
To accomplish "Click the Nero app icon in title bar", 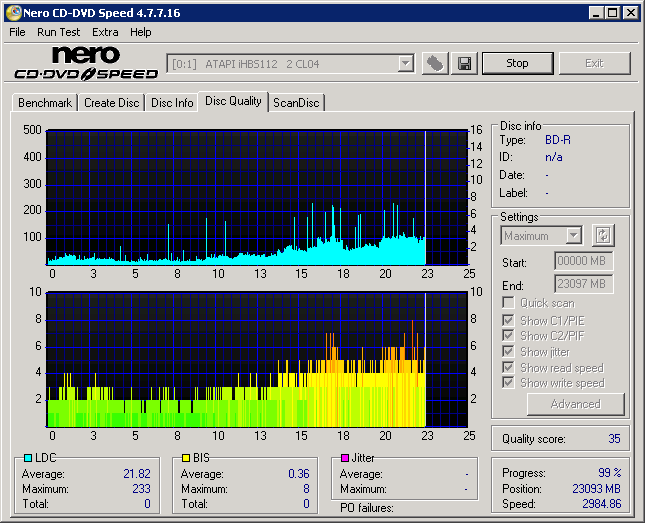I will [x=12, y=13].
